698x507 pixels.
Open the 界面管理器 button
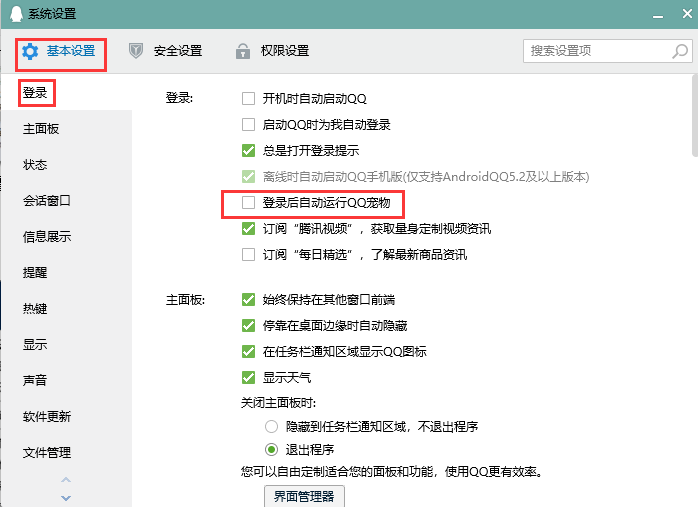304,496
